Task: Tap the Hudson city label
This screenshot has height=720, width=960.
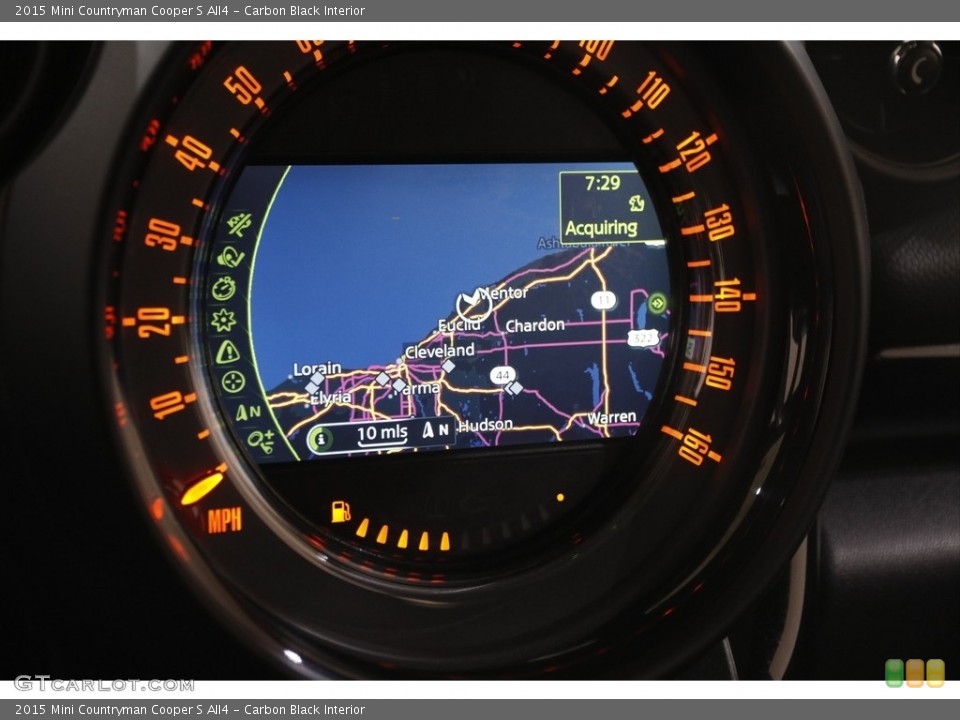Action: [486, 424]
